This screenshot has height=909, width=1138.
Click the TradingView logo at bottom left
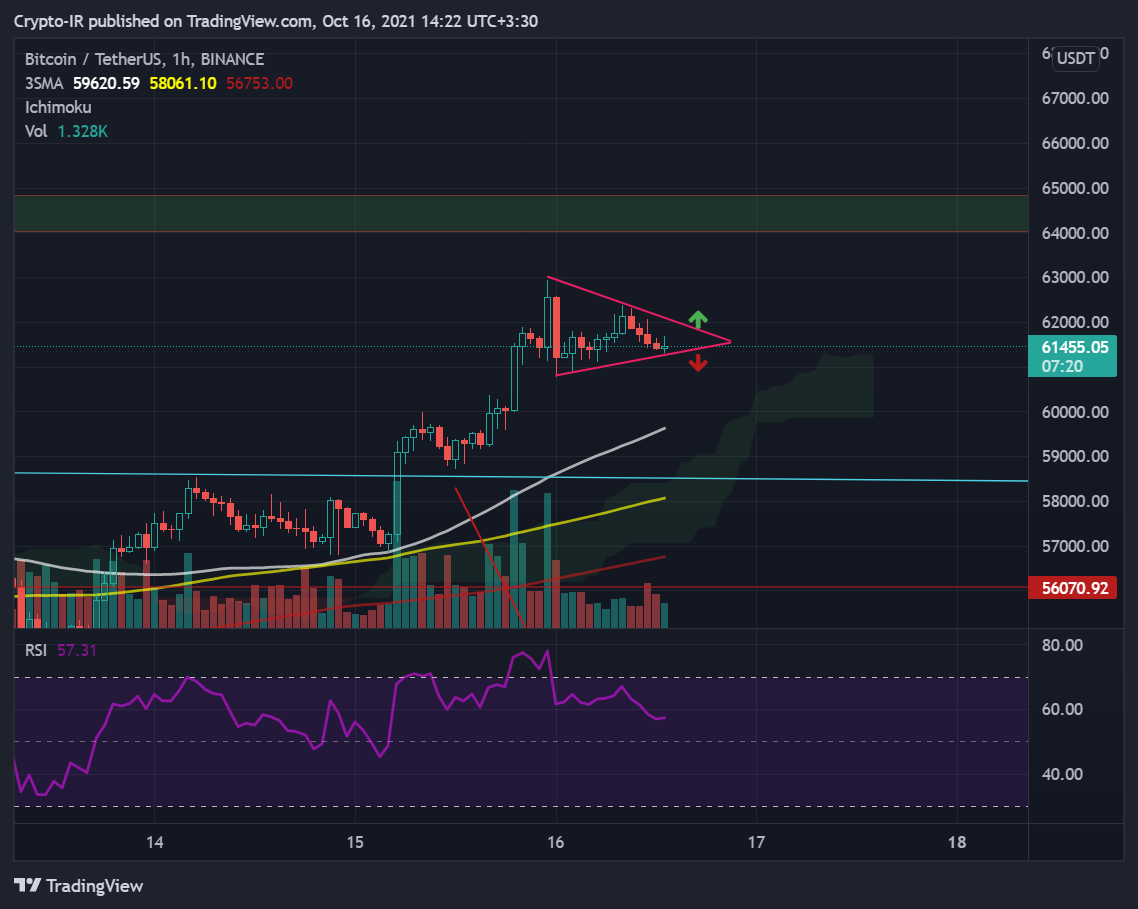point(78,886)
